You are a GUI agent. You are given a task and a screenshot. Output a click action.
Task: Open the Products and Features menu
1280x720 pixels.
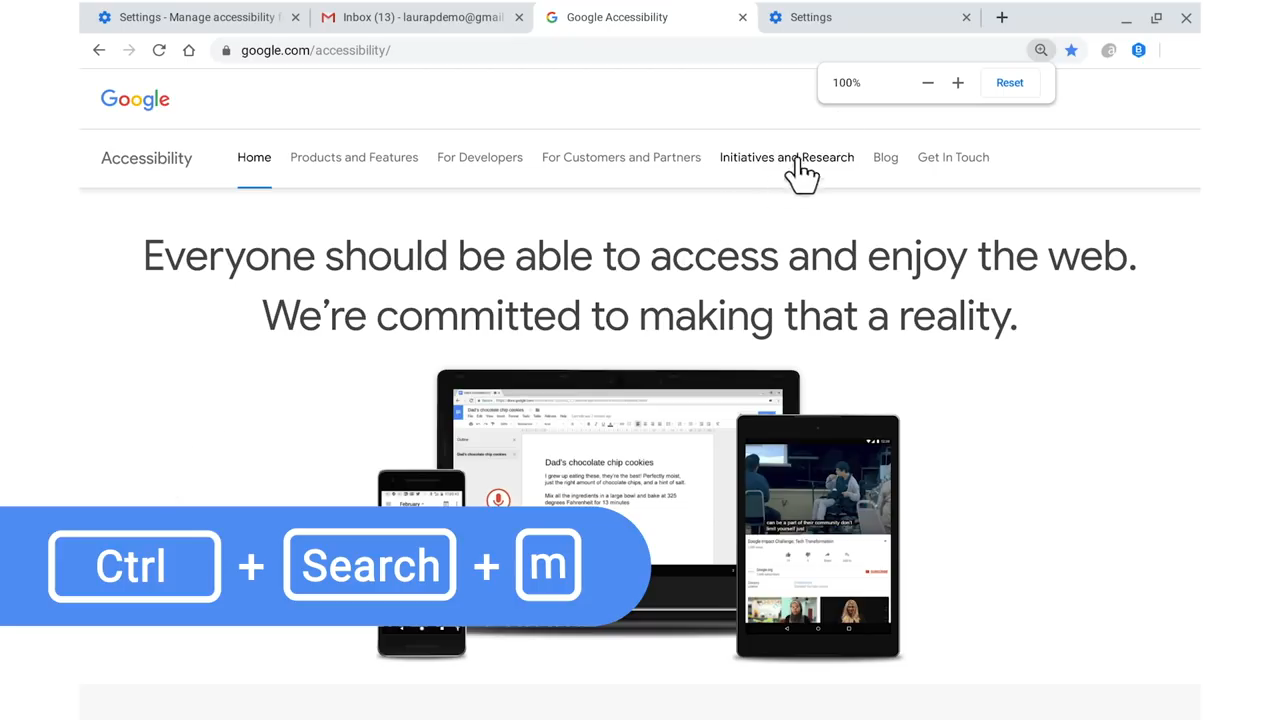(x=354, y=157)
